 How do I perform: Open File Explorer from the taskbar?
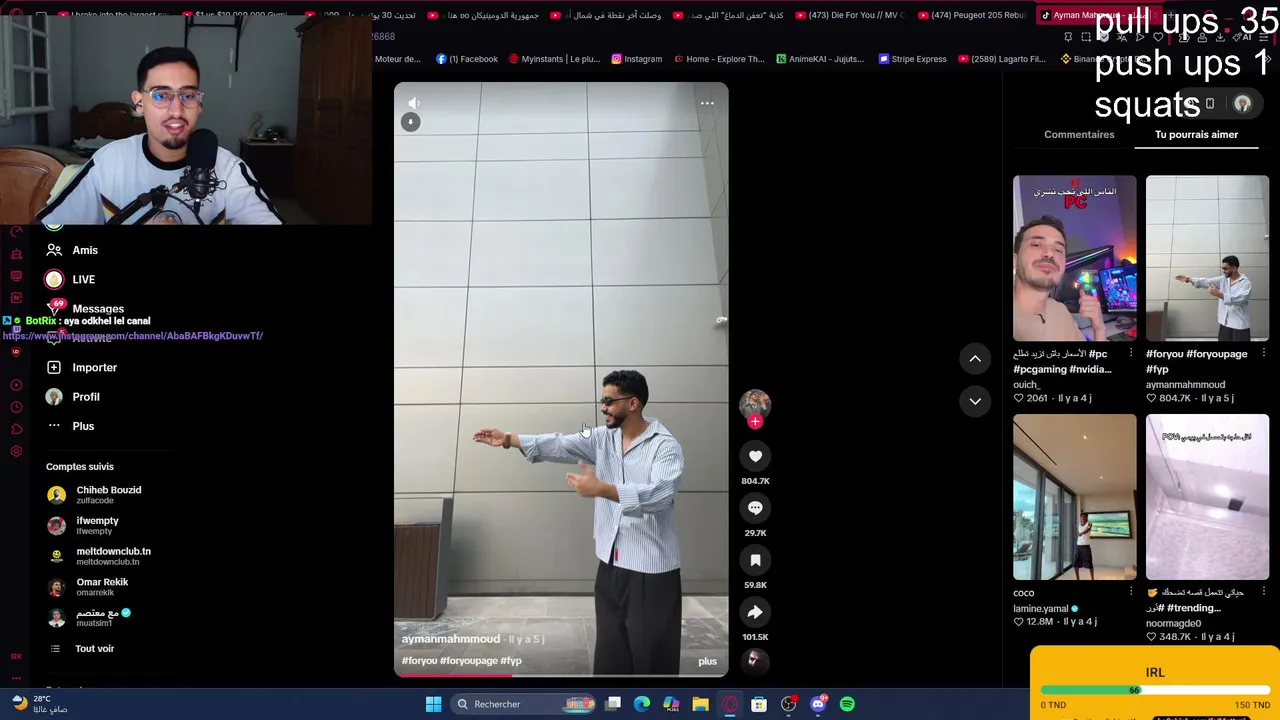tap(701, 704)
